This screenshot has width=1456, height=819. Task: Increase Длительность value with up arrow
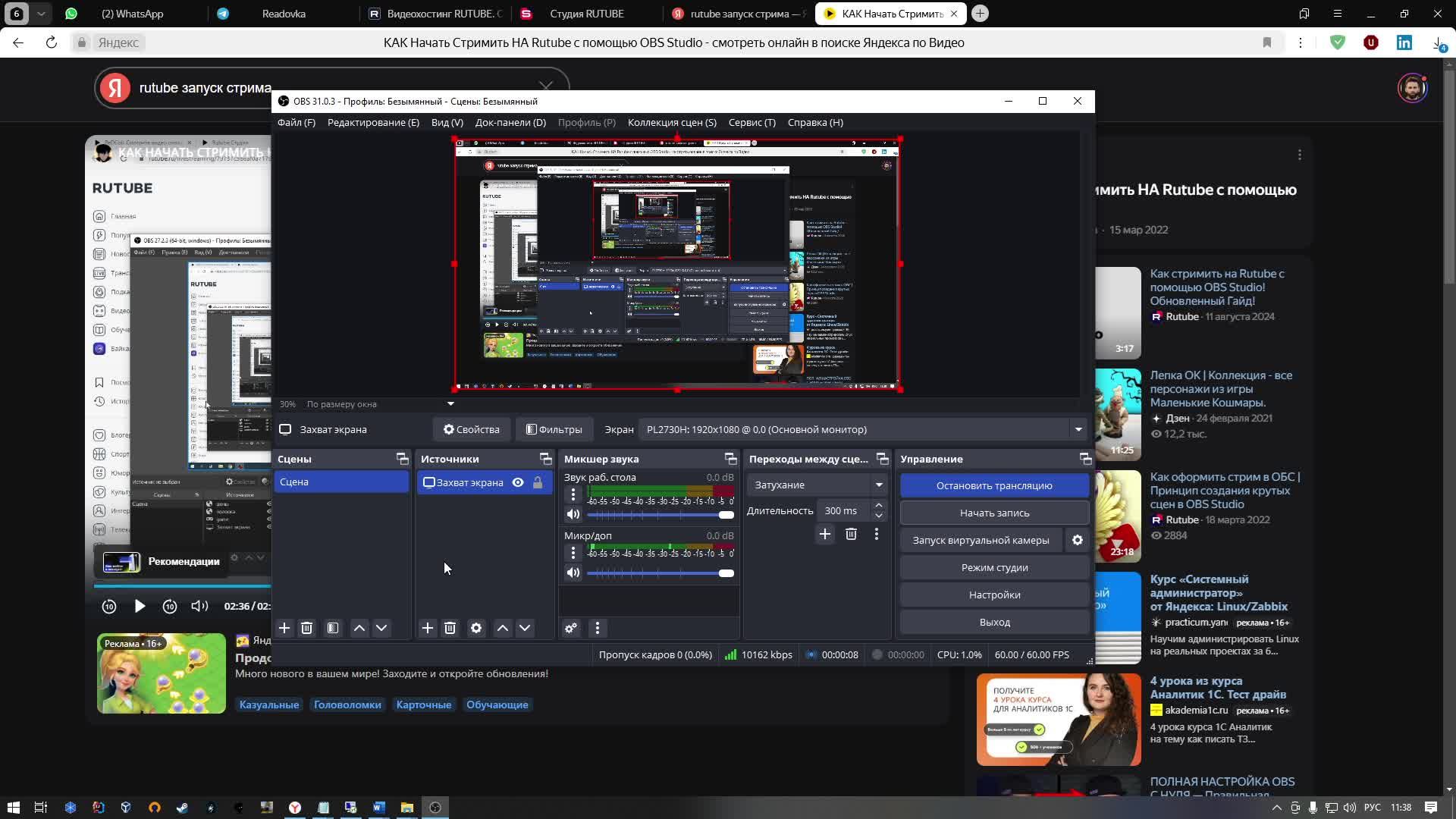879,506
